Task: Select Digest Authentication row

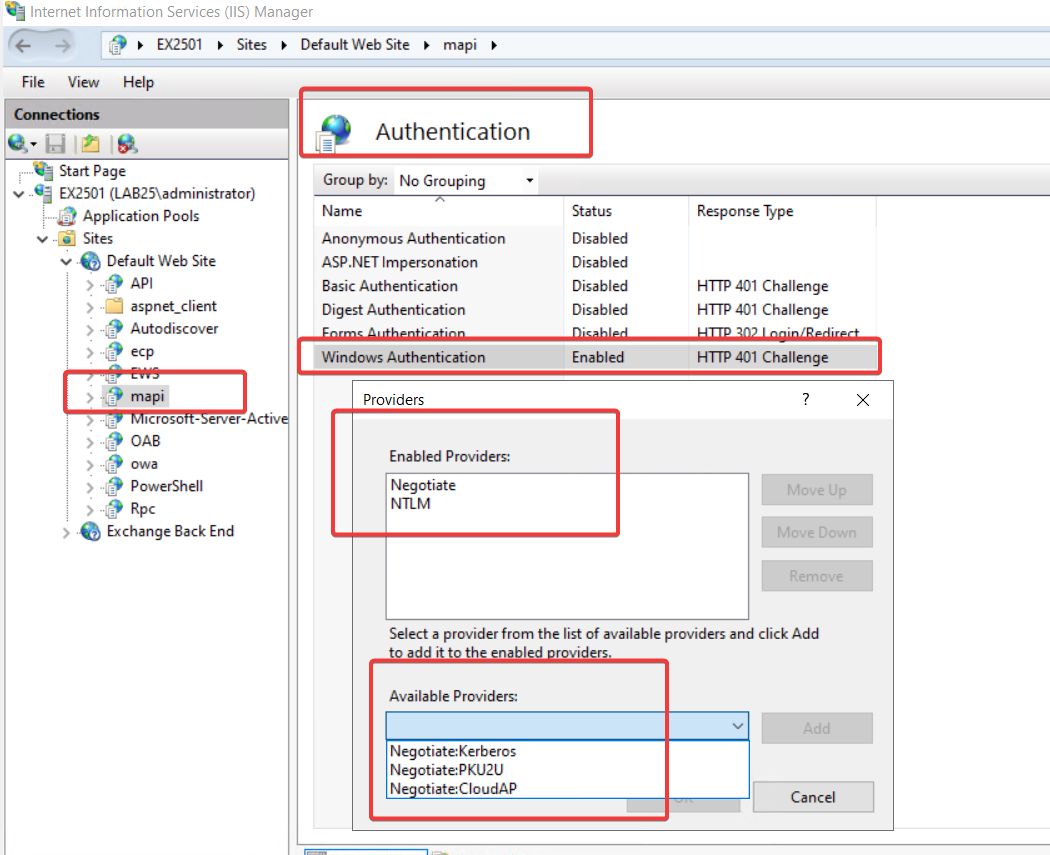Action: (x=596, y=310)
